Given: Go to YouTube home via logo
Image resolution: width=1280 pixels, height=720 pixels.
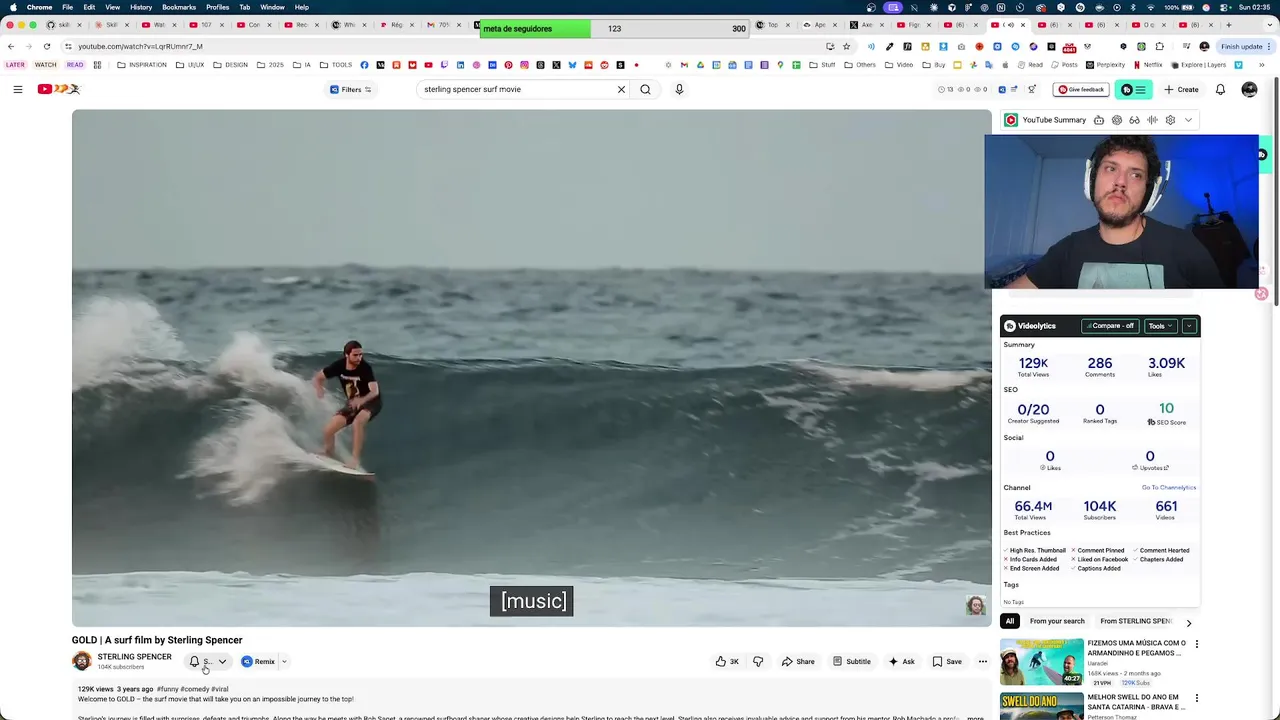Looking at the screenshot, I should (x=58, y=89).
